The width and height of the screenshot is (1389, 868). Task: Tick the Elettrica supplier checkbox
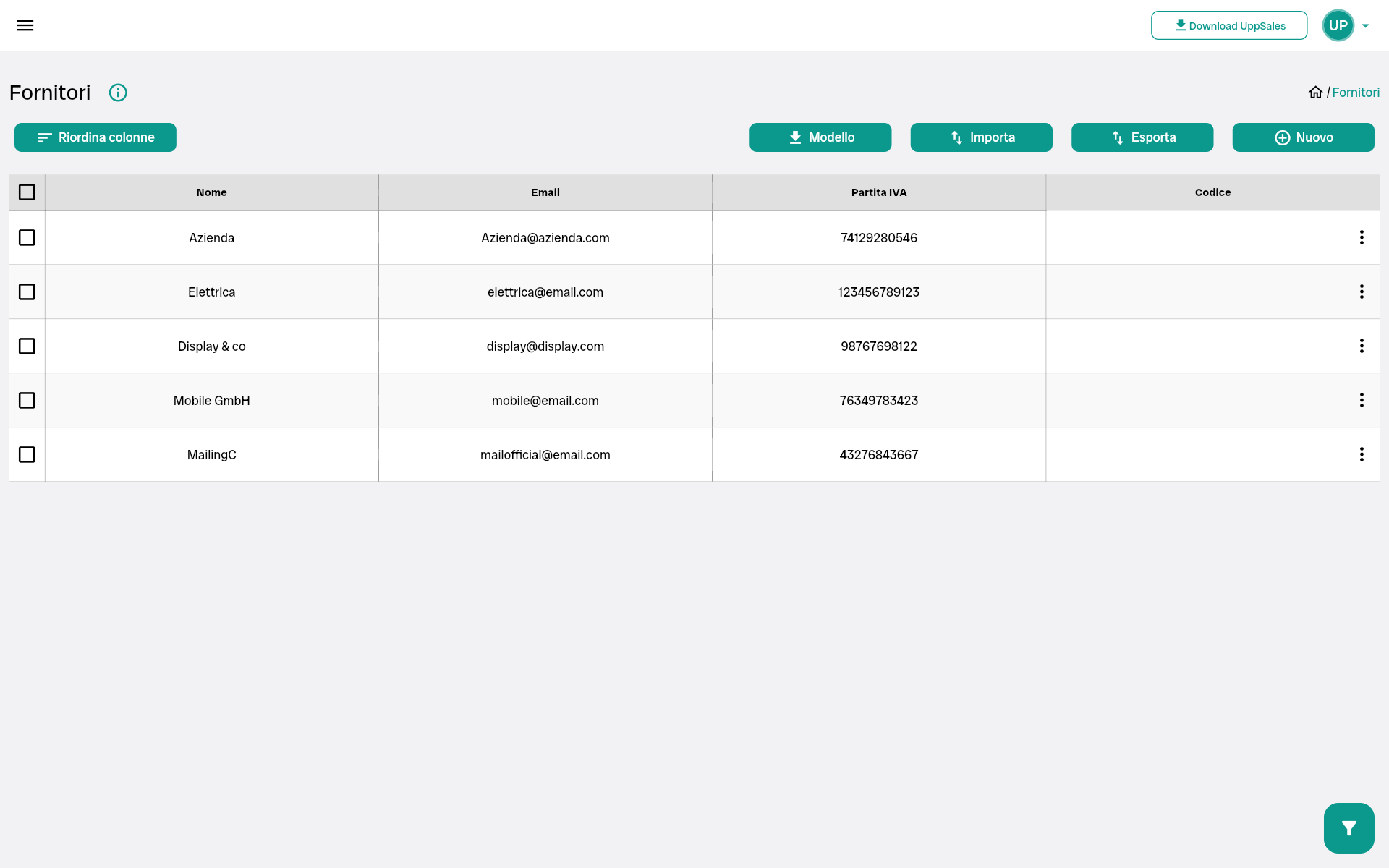click(27, 292)
